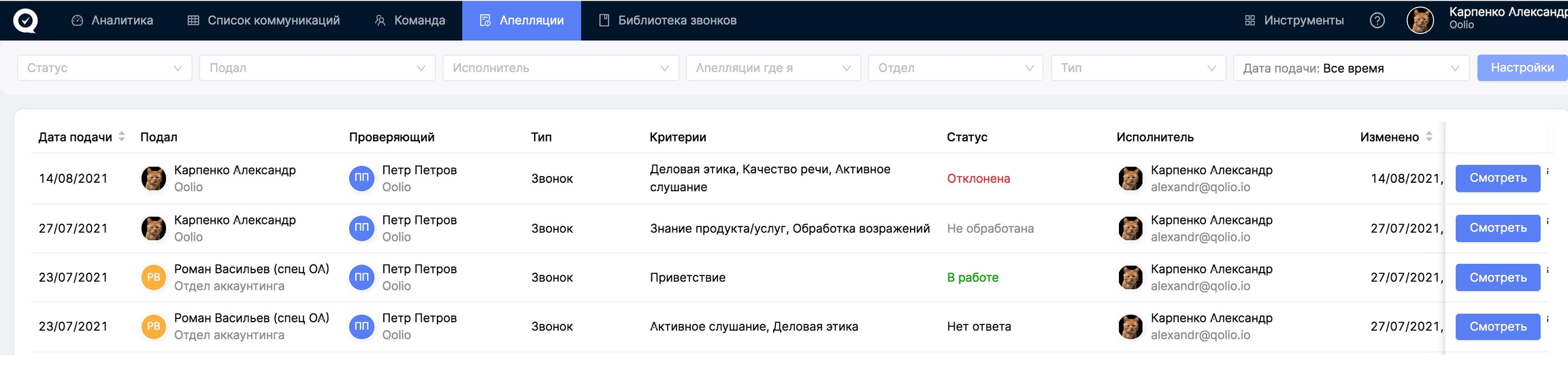Open the help question mark icon
Screen dimensions: 1568x374
[x=1377, y=20]
